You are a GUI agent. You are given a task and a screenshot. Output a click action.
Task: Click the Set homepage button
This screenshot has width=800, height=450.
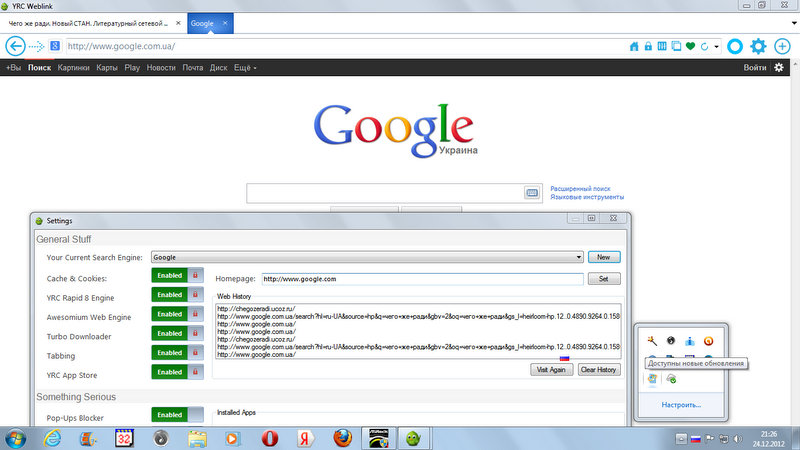(604, 279)
